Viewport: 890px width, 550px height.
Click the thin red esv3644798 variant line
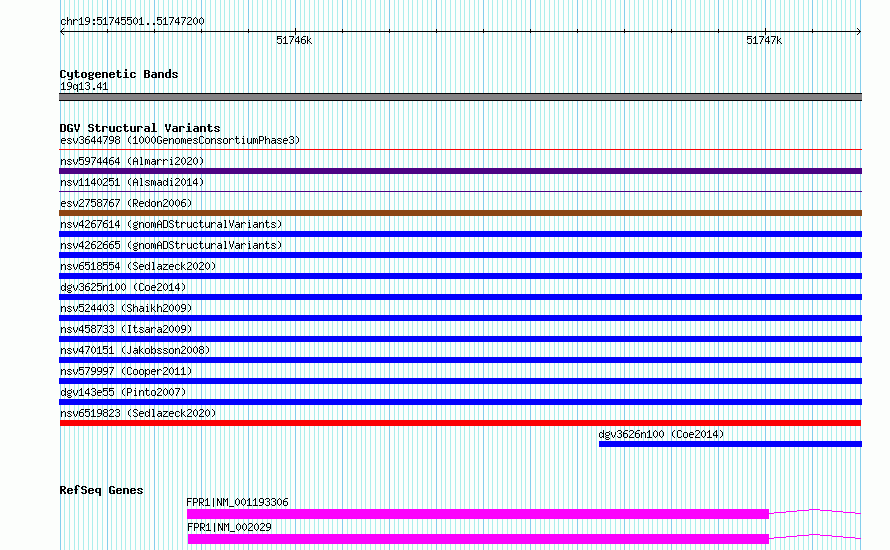(x=460, y=150)
